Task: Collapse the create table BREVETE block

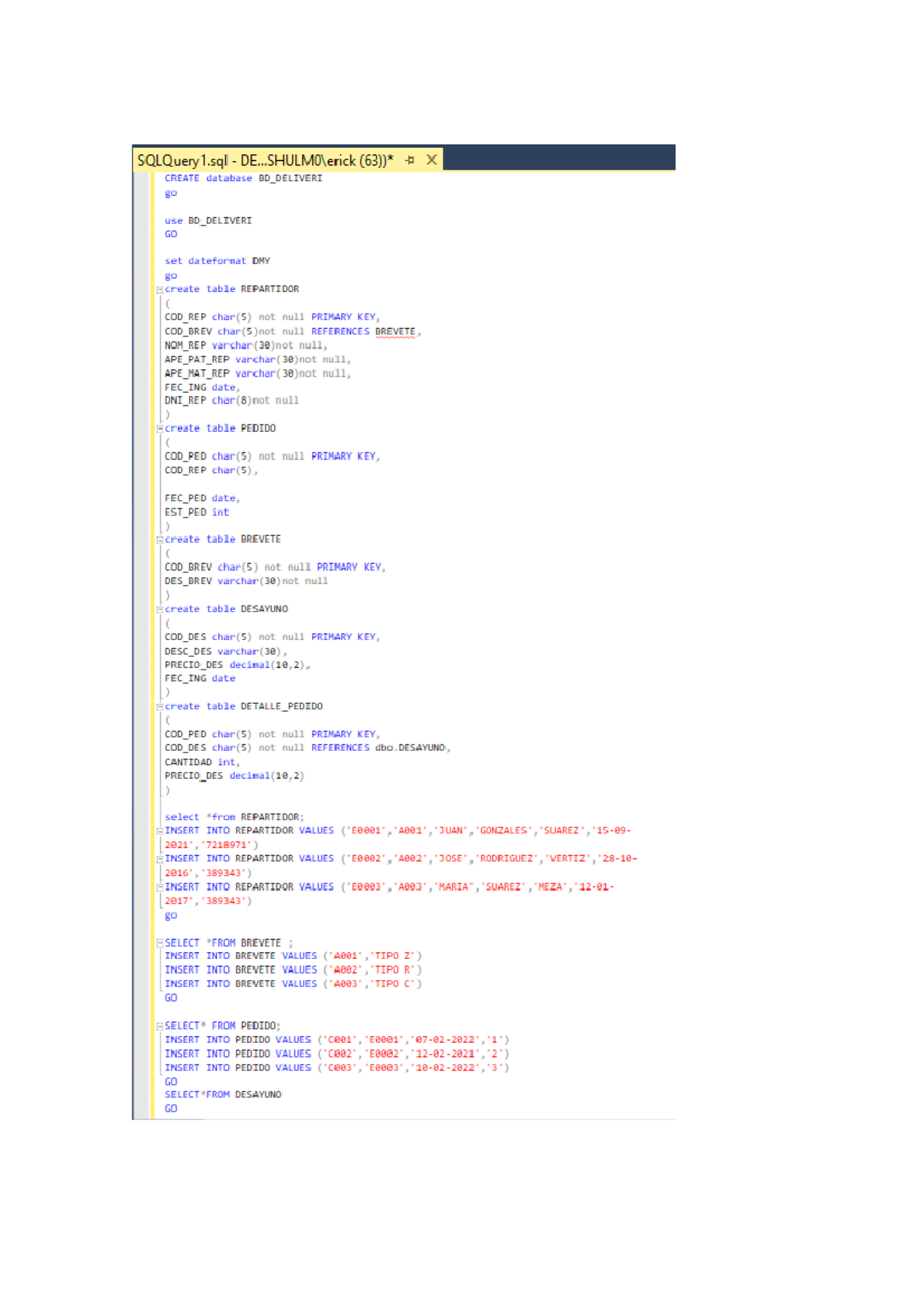Action: pos(159,540)
